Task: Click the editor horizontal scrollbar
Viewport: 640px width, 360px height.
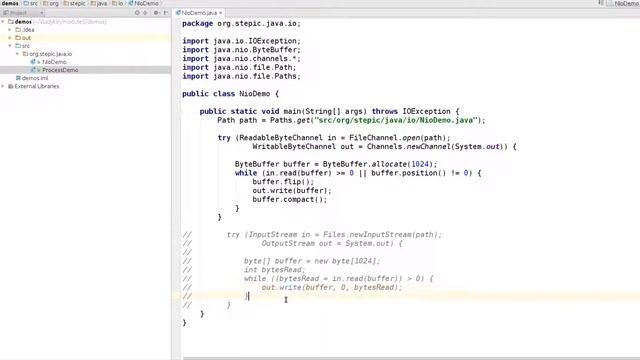Action: click(x=411, y=358)
